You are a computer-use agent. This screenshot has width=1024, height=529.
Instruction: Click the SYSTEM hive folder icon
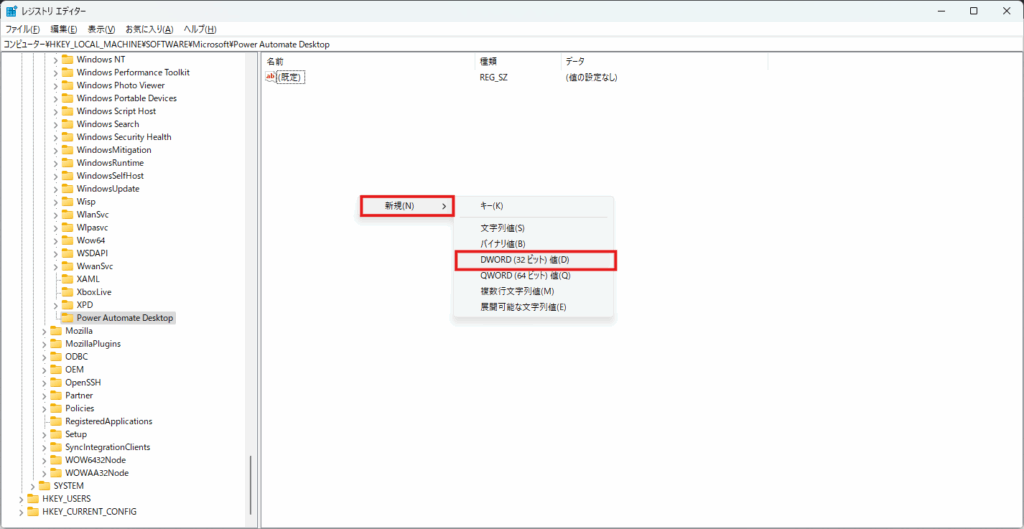pyautogui.click(x=44, y=486)
